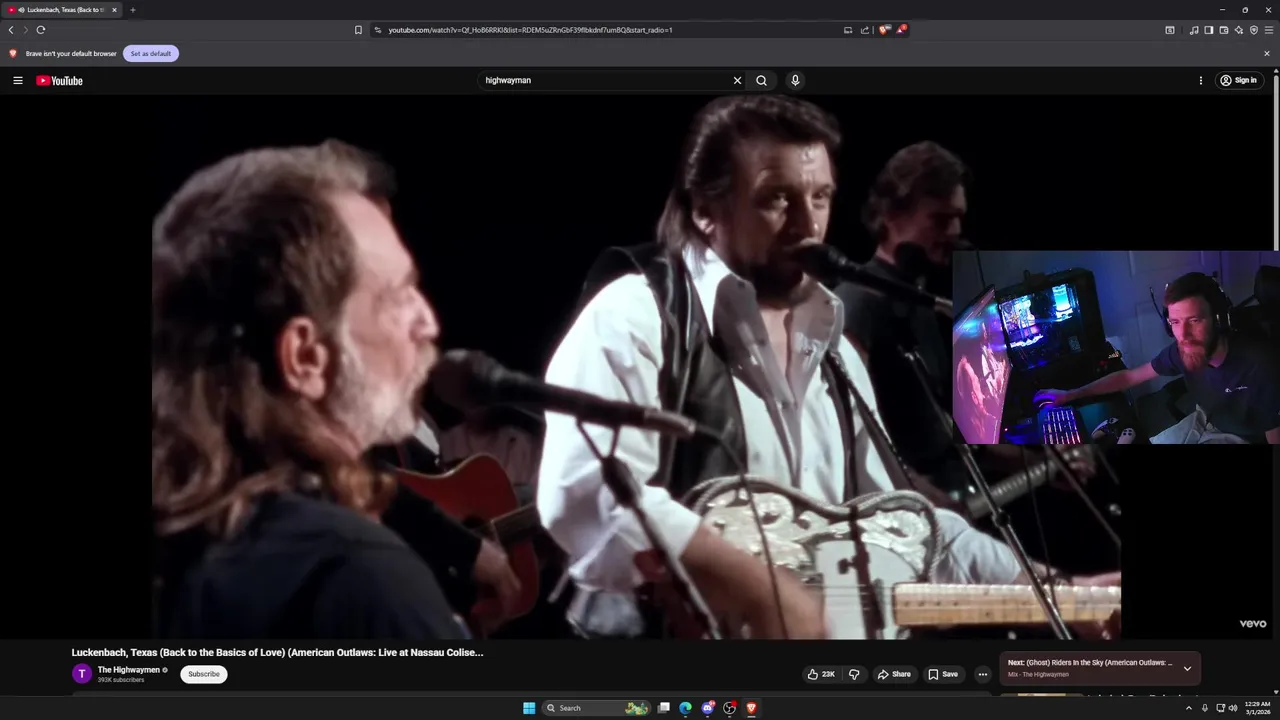Expand the Next: Ghost Riders playlist panel
This screenshot has height=720, width=1280.
click(x=1187, y=668)
